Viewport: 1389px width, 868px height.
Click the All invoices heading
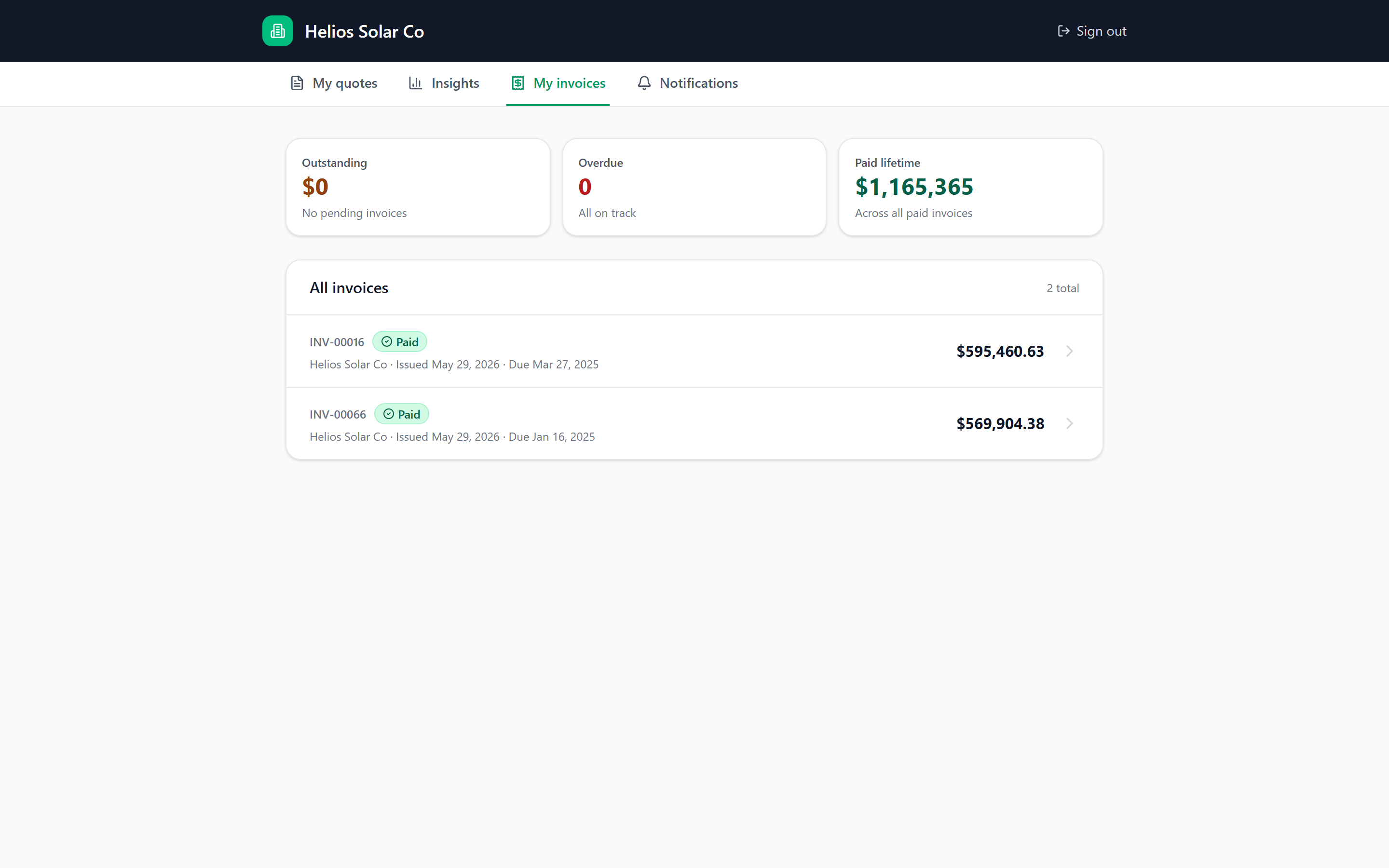point(349,287)
